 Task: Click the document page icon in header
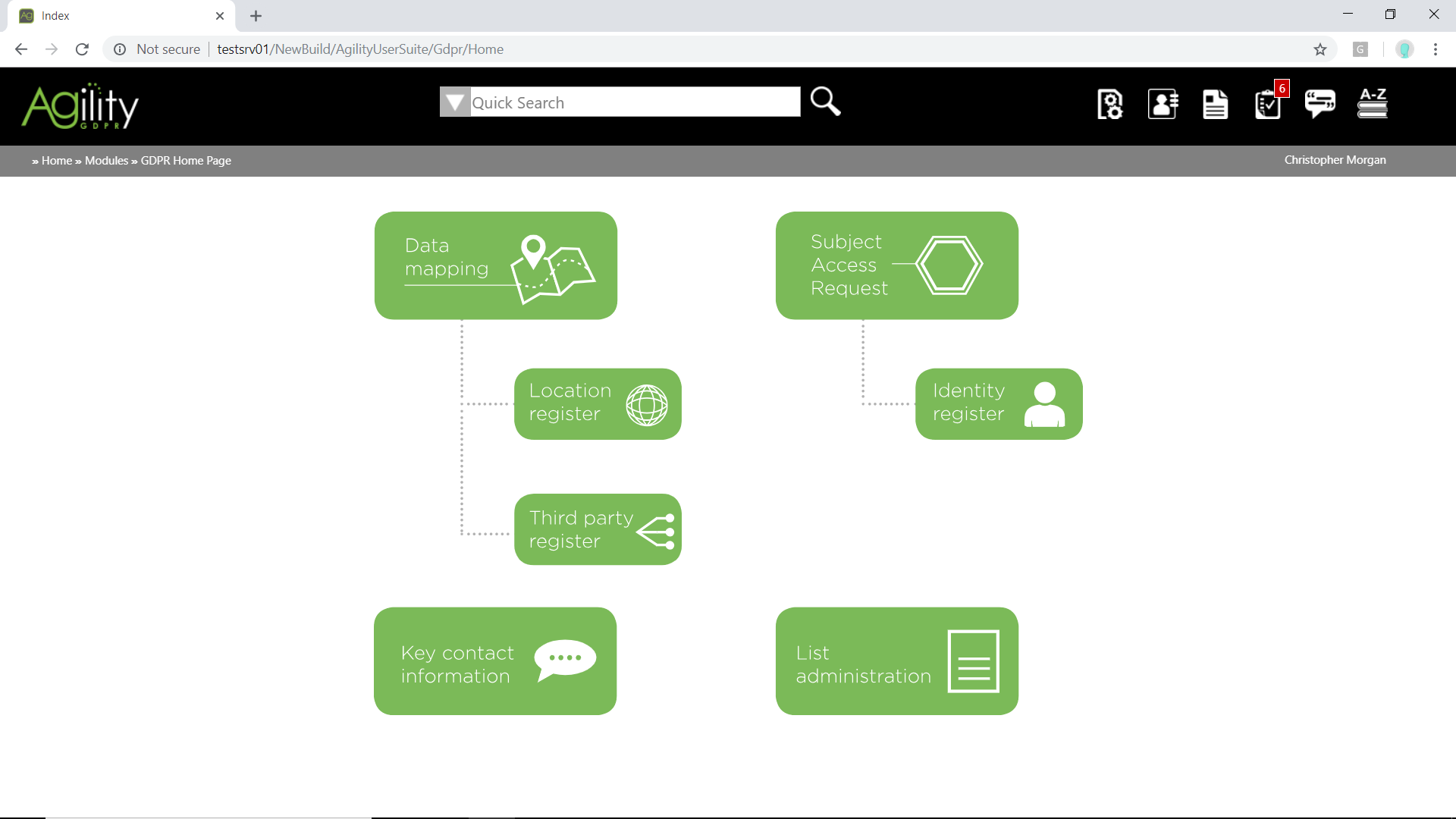pos(1215,104)
